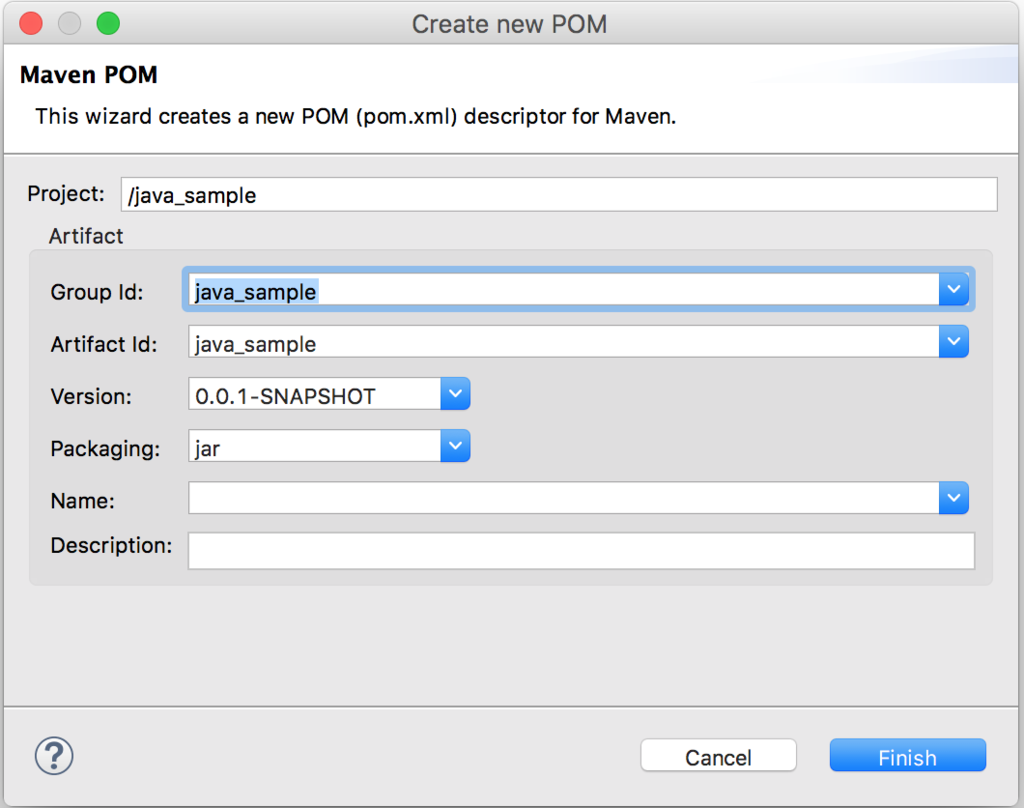Close the Create new POM window
The height and width of the screenshot is (808, 1024).
pyautogui.click(x=31, y=24)
